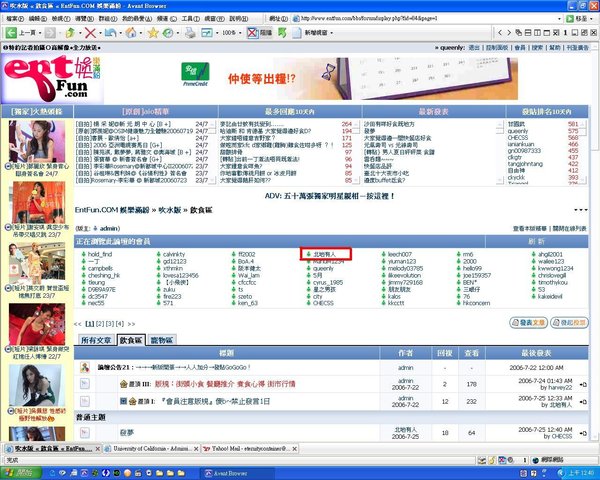The height and width of the screenshot is (480, 600).
Task: Stop loading with the red X icon
Action: pos(90,33)
